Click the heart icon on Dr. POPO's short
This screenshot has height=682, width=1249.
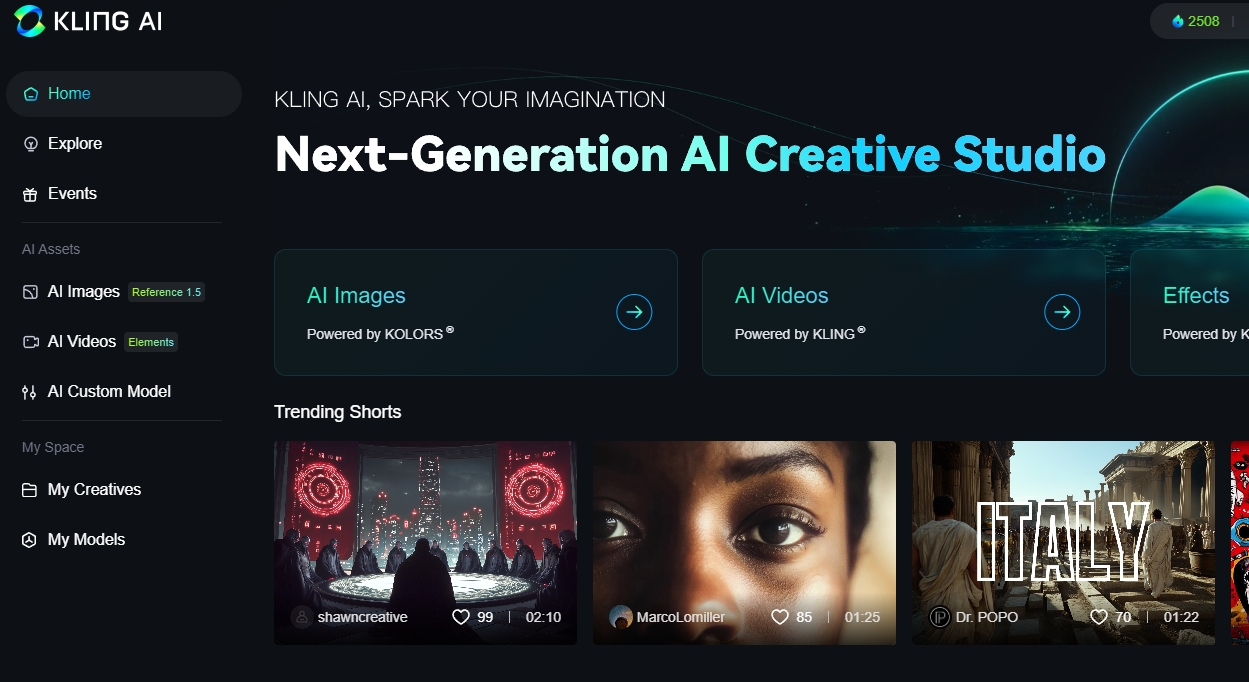point(1099,617)
